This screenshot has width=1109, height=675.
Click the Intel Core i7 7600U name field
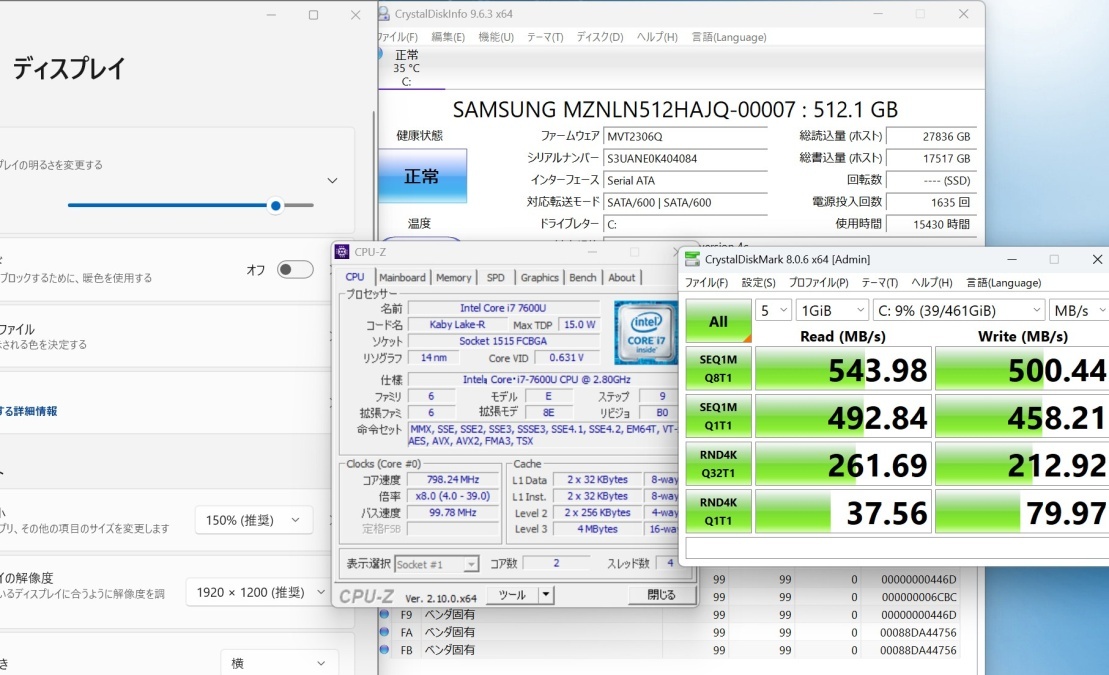(x=504, y=308)
